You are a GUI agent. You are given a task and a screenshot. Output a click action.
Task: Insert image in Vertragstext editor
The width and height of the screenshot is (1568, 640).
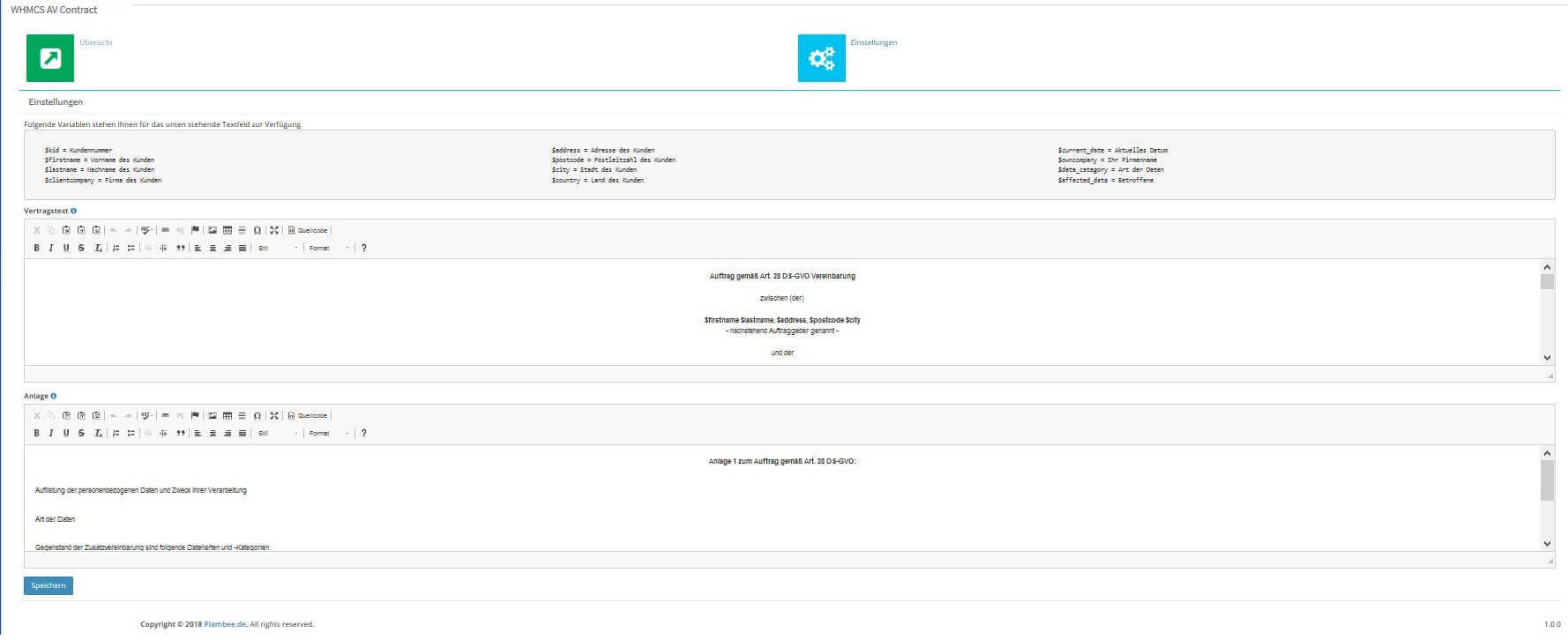tap(213, 231)
